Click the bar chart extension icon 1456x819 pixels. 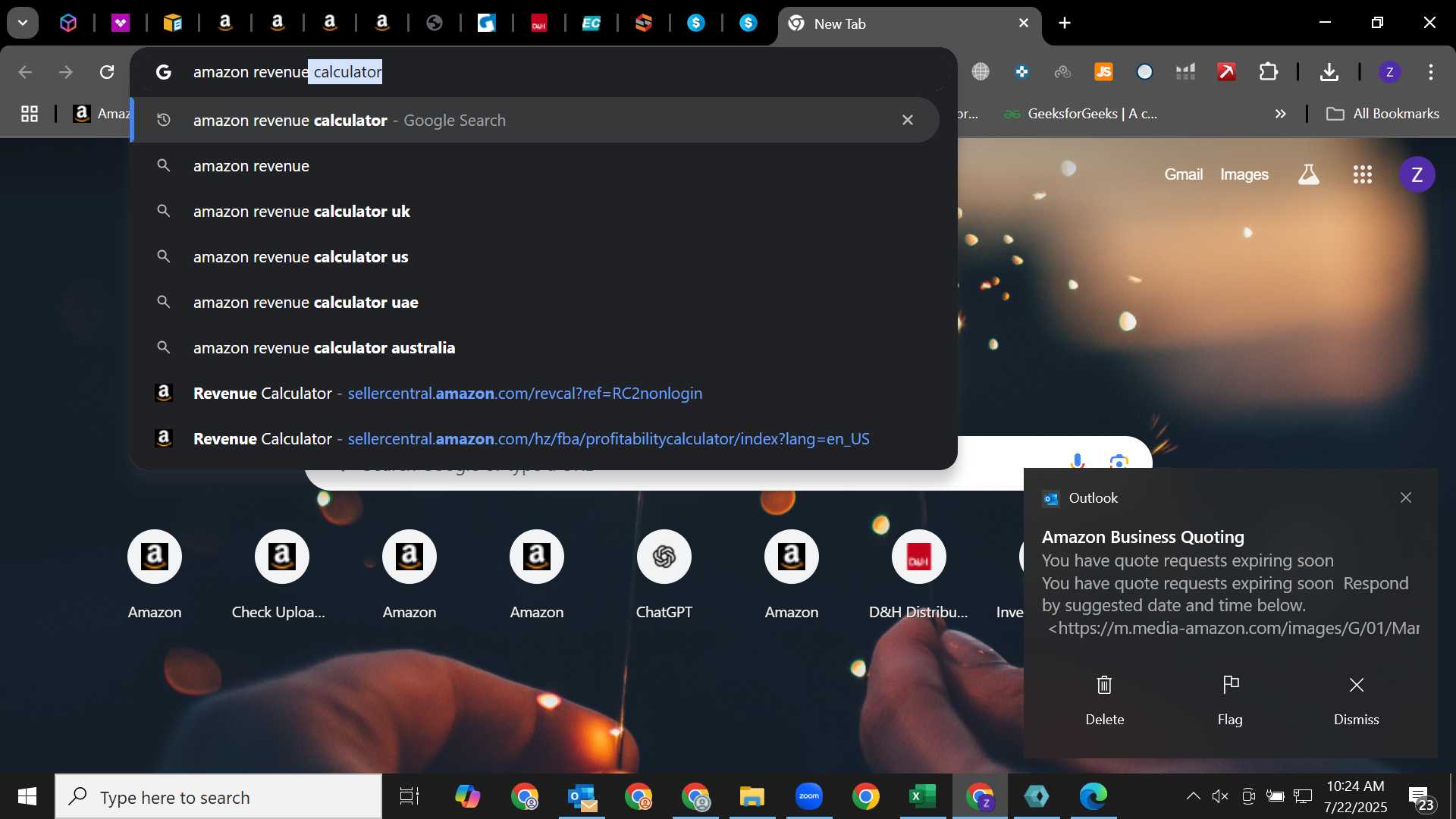(x=1185, y=72)
